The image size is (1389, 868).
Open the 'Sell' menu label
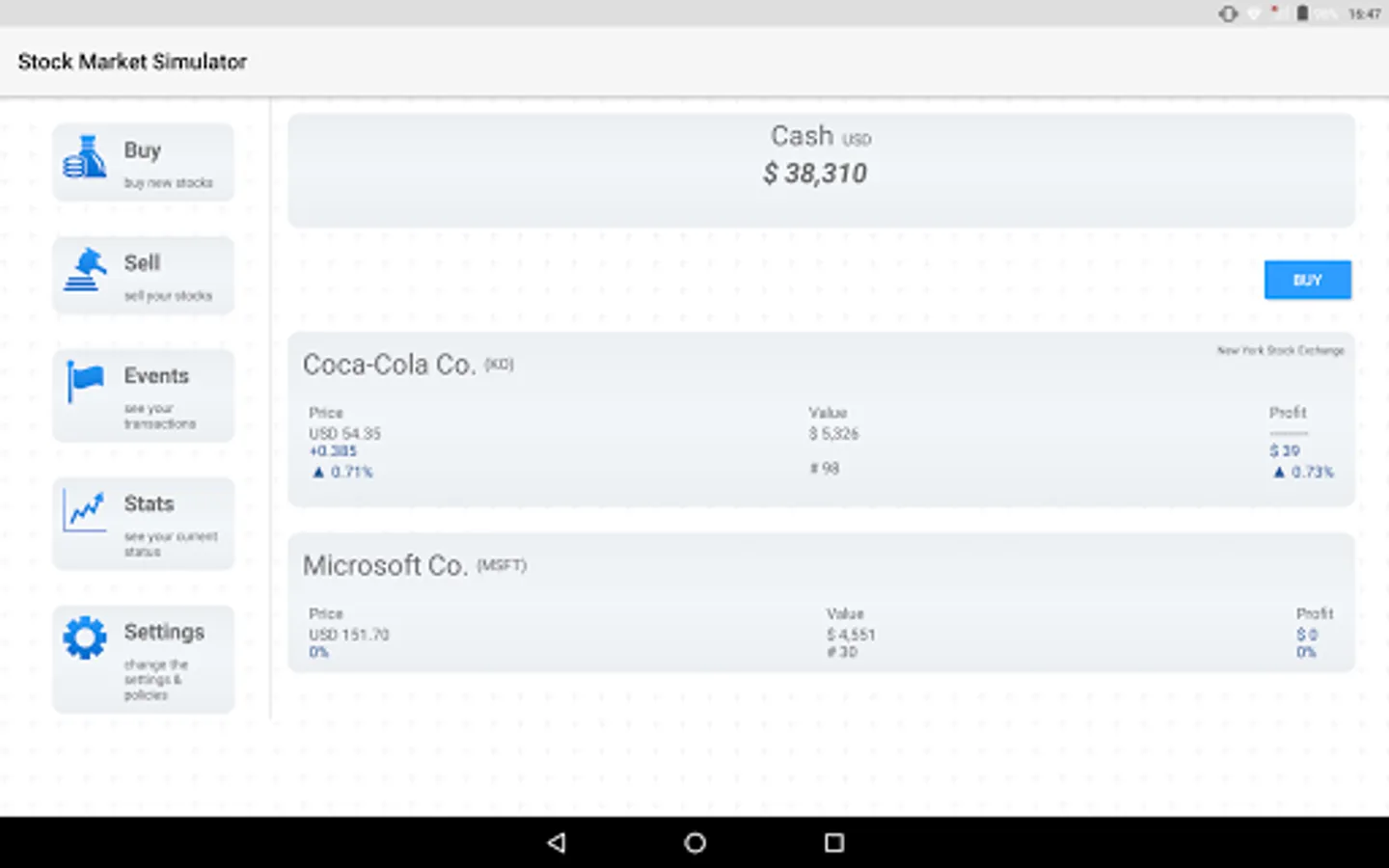[142, 263]
